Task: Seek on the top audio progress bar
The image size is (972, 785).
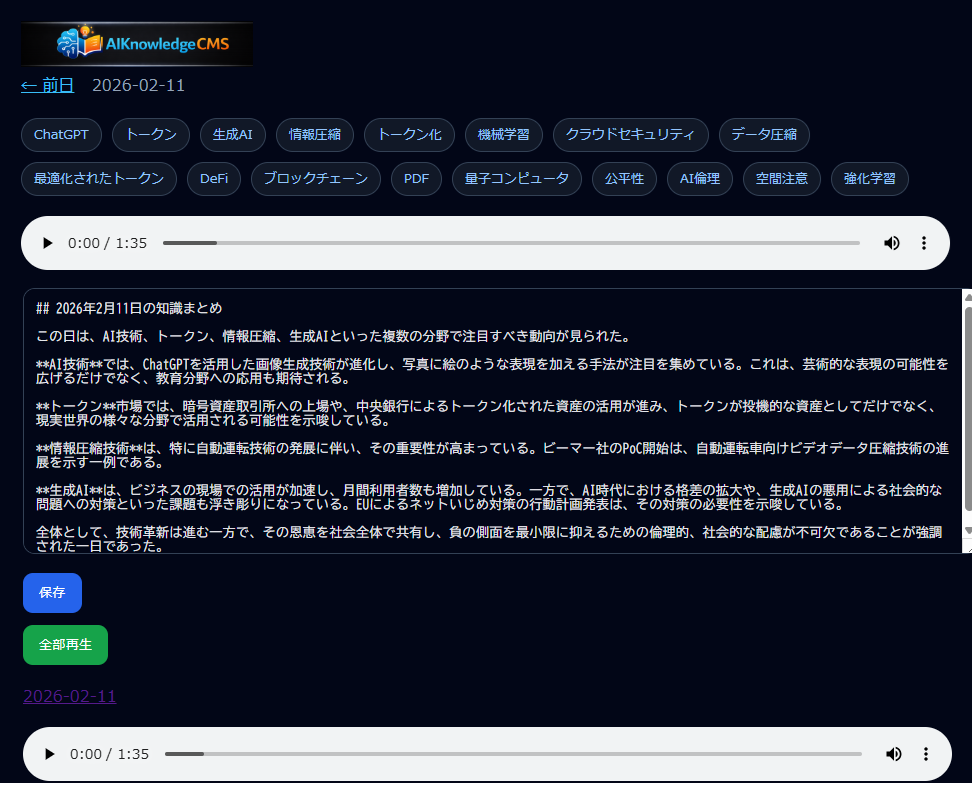Action: pyautogui.click(x=510, y=243)
